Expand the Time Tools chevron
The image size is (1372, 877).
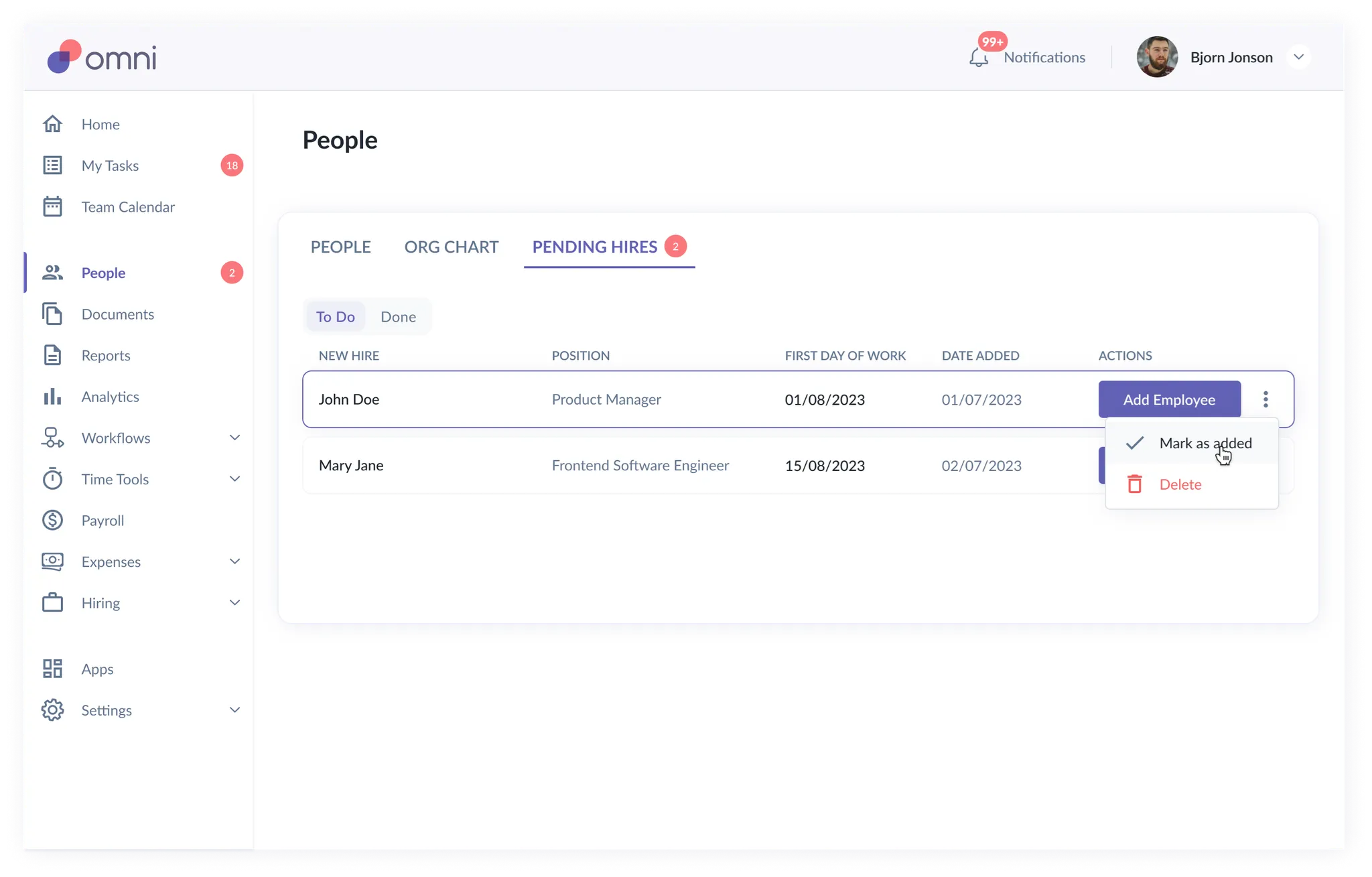click(x=234, y=479)
